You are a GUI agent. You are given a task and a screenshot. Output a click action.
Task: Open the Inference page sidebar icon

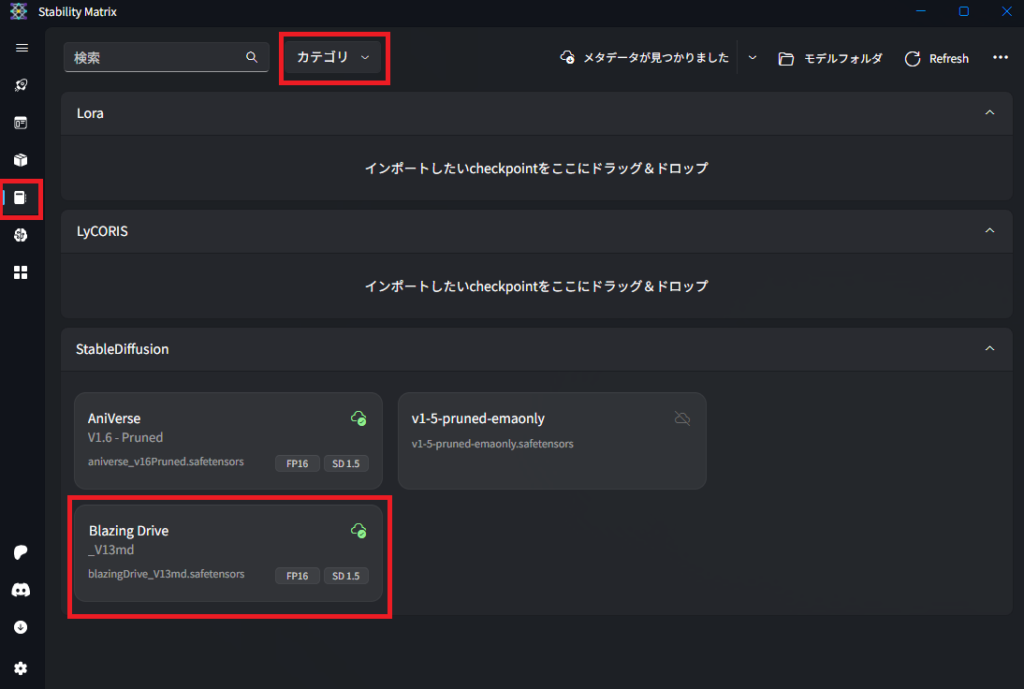point(21,123)
